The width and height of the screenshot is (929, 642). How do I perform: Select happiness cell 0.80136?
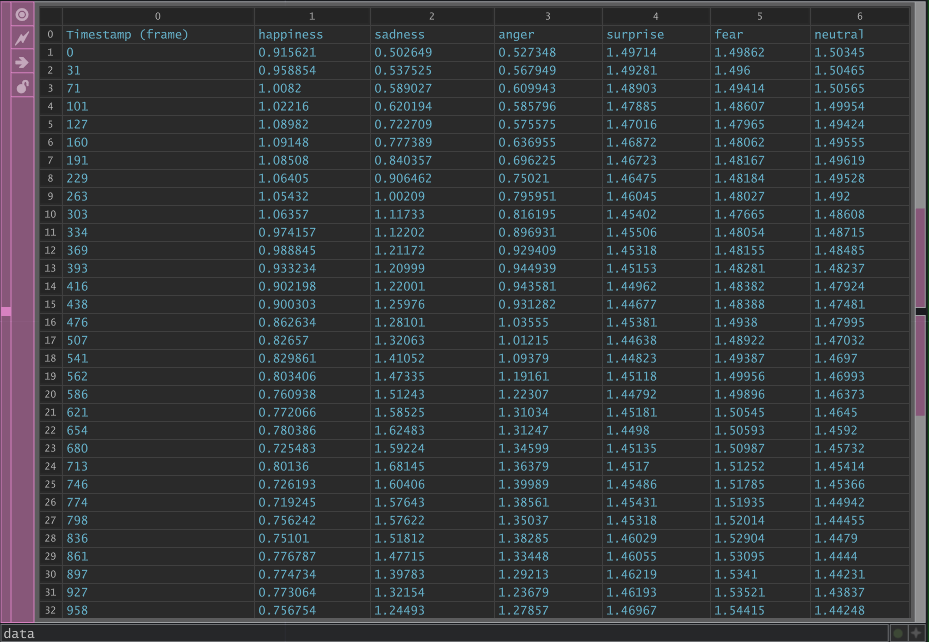[x=312, y=466]
